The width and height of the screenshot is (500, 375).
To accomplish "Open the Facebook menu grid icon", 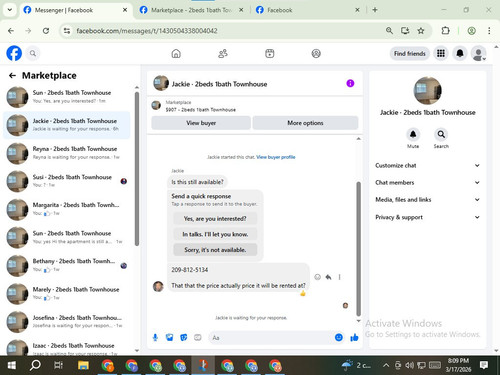I will click(x=441, y=53).
